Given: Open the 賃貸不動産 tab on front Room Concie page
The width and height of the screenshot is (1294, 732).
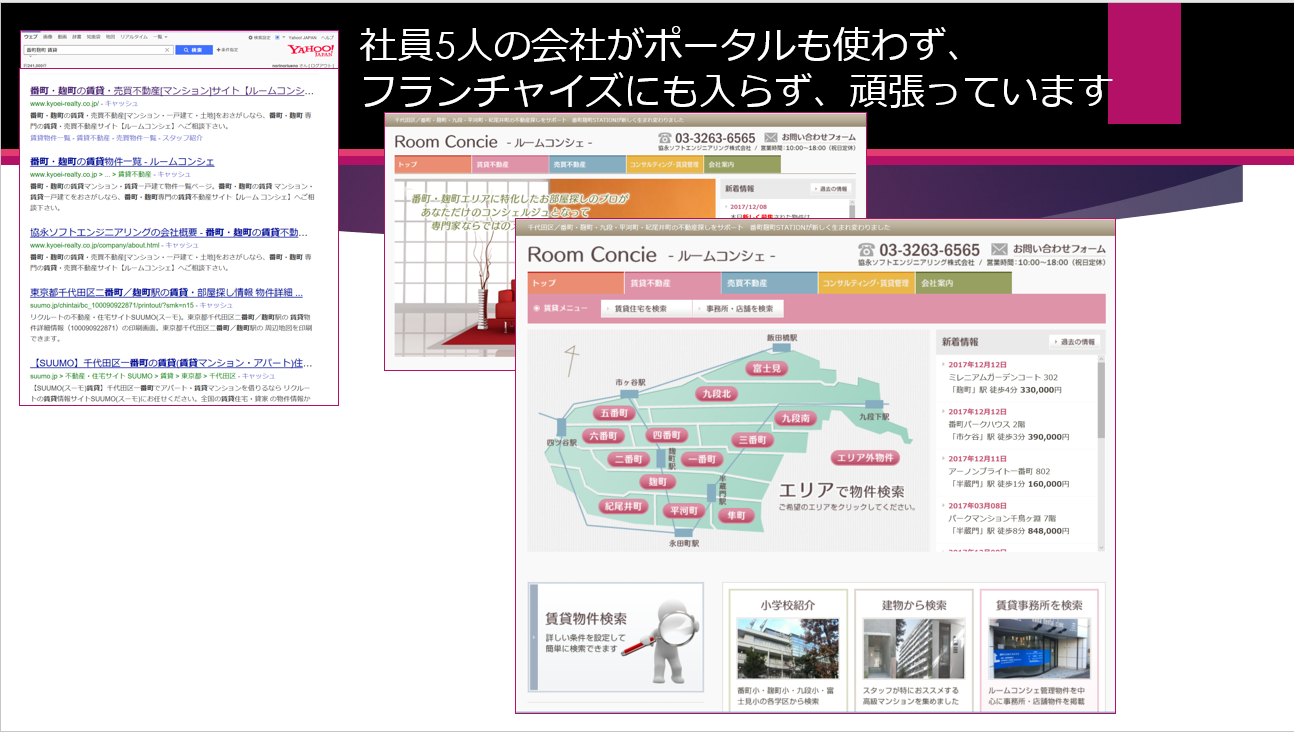Looking at the screenshot, I should point(672,283).
